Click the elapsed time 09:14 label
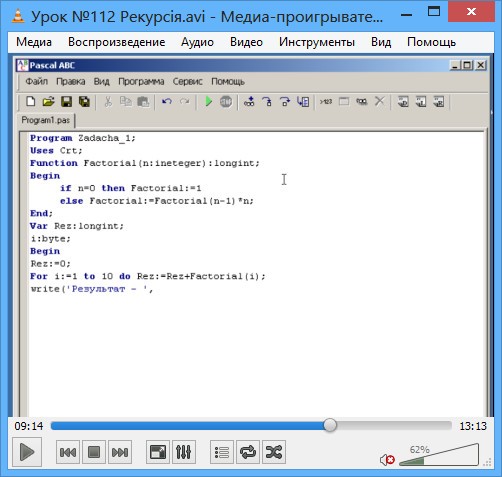Image resolution: width=502 pixels, height=477 pixels. 29,426
